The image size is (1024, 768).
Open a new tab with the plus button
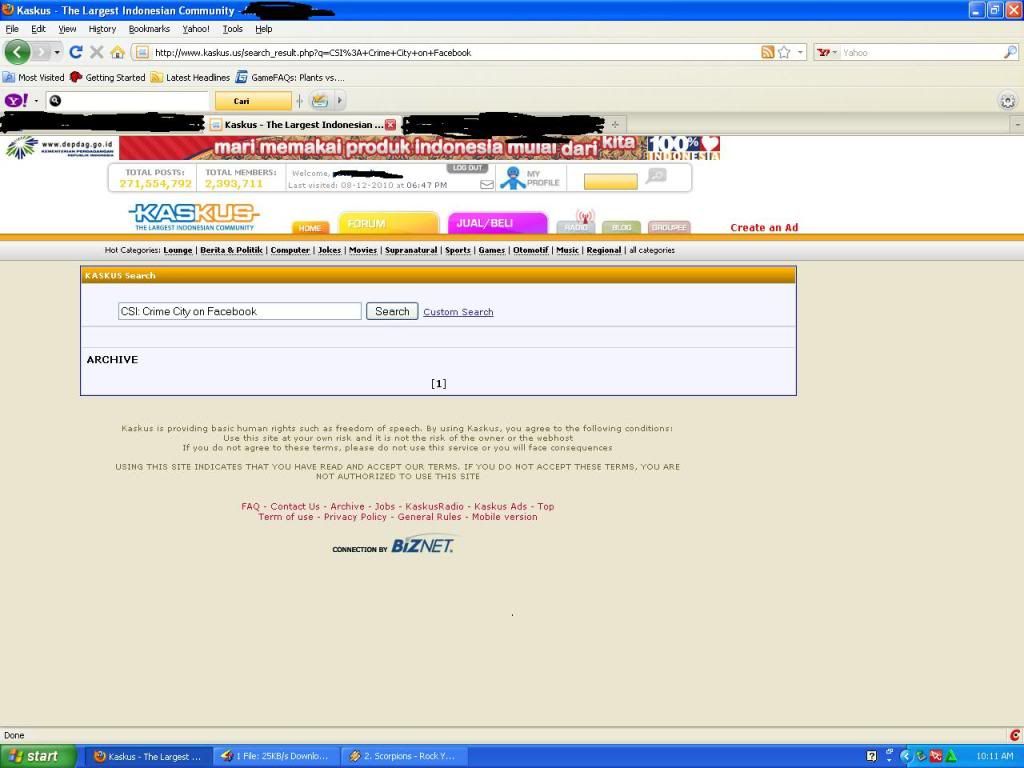[x=615, y=124]
